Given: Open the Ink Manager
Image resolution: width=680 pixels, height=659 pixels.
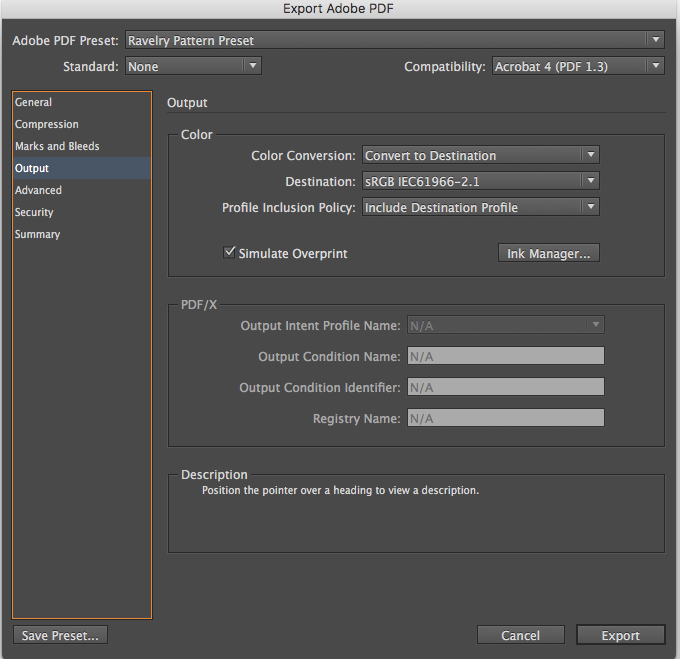Looking at the screenshot, I should (x=549, y=253).
